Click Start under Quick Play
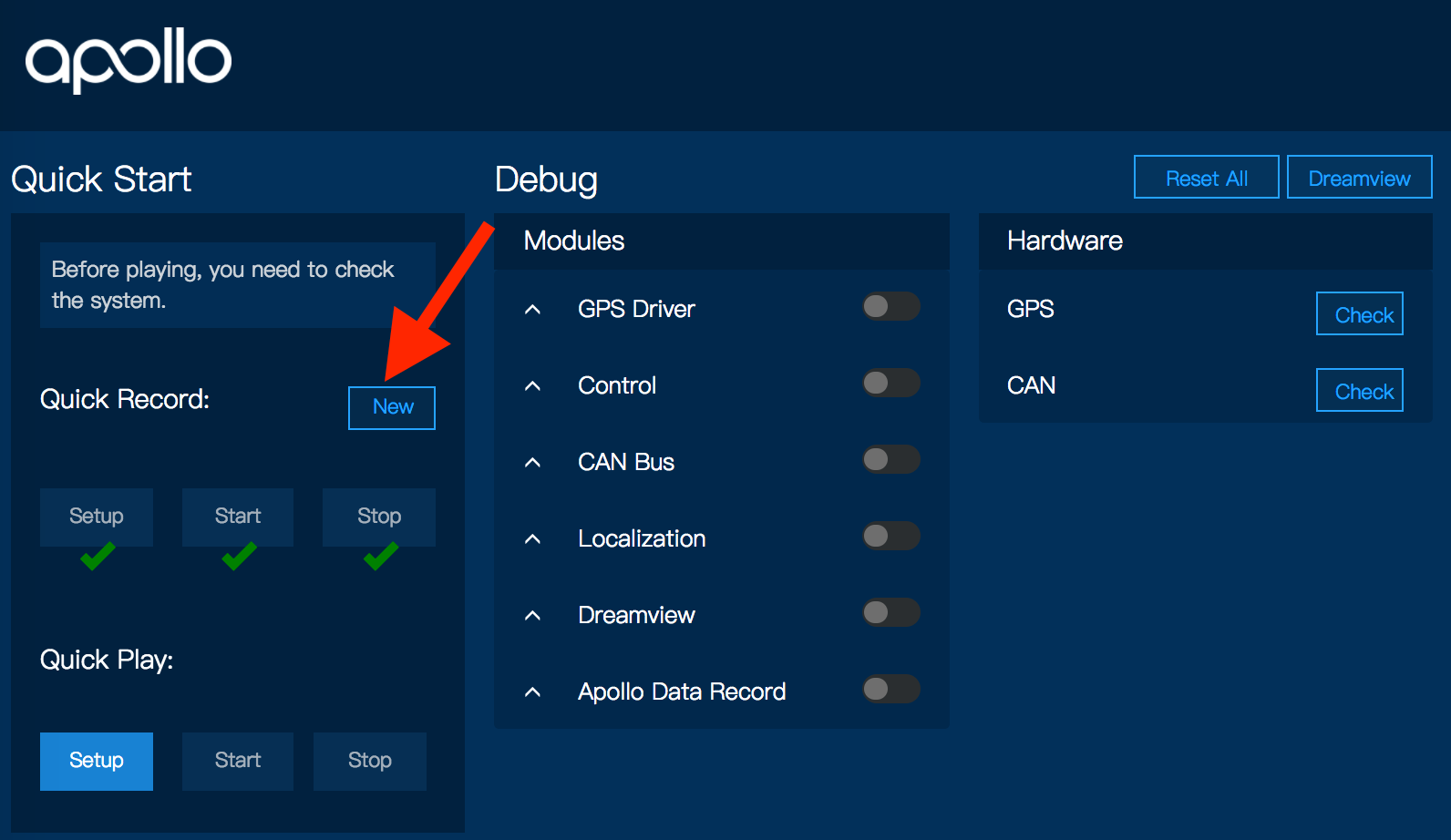1451x840 pixels. point(238,761)
